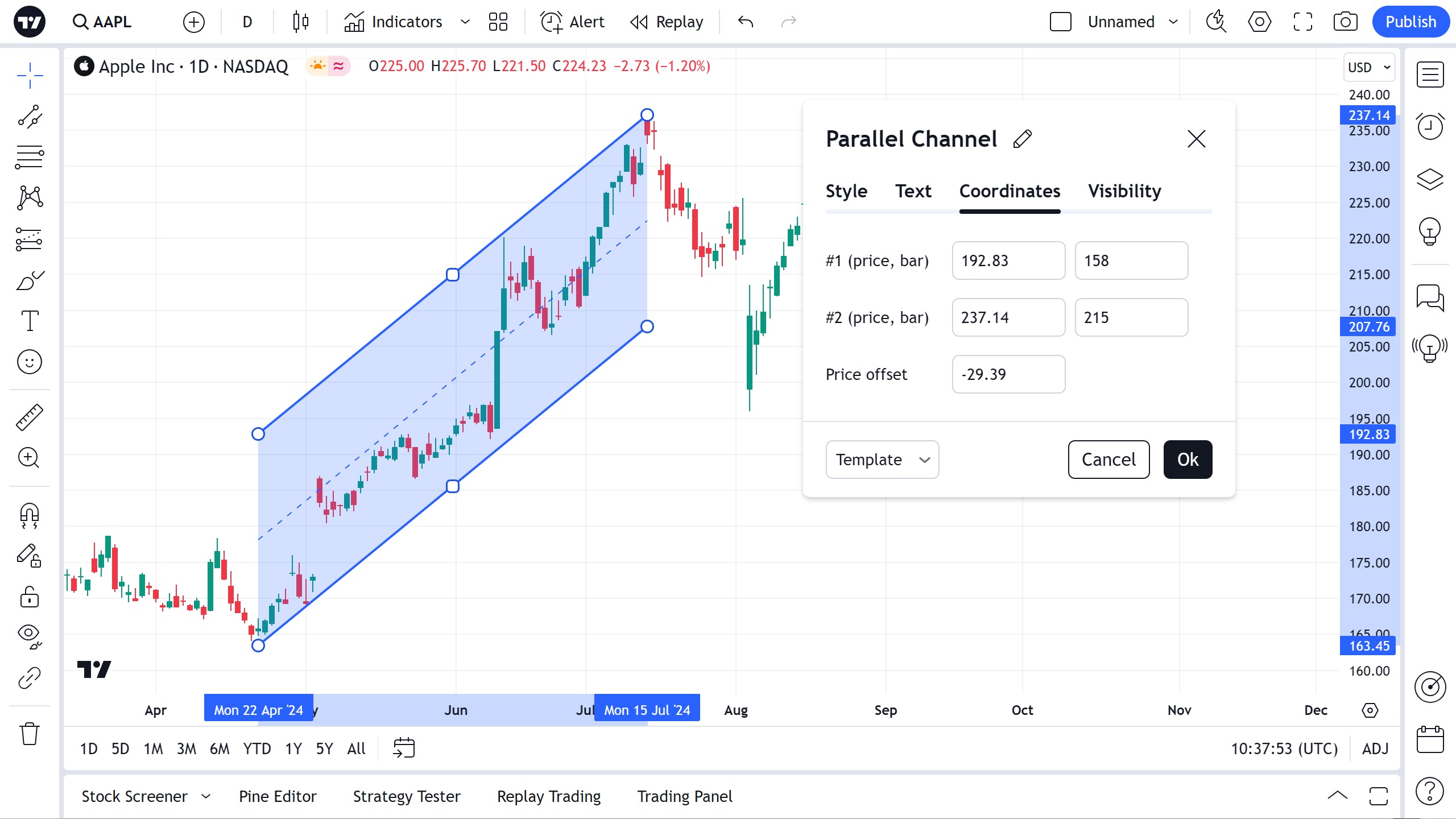This screenshot has height=819, width=1456.
Task: Open the candlestick chart type selector
Action: click(x=300, y=22)
